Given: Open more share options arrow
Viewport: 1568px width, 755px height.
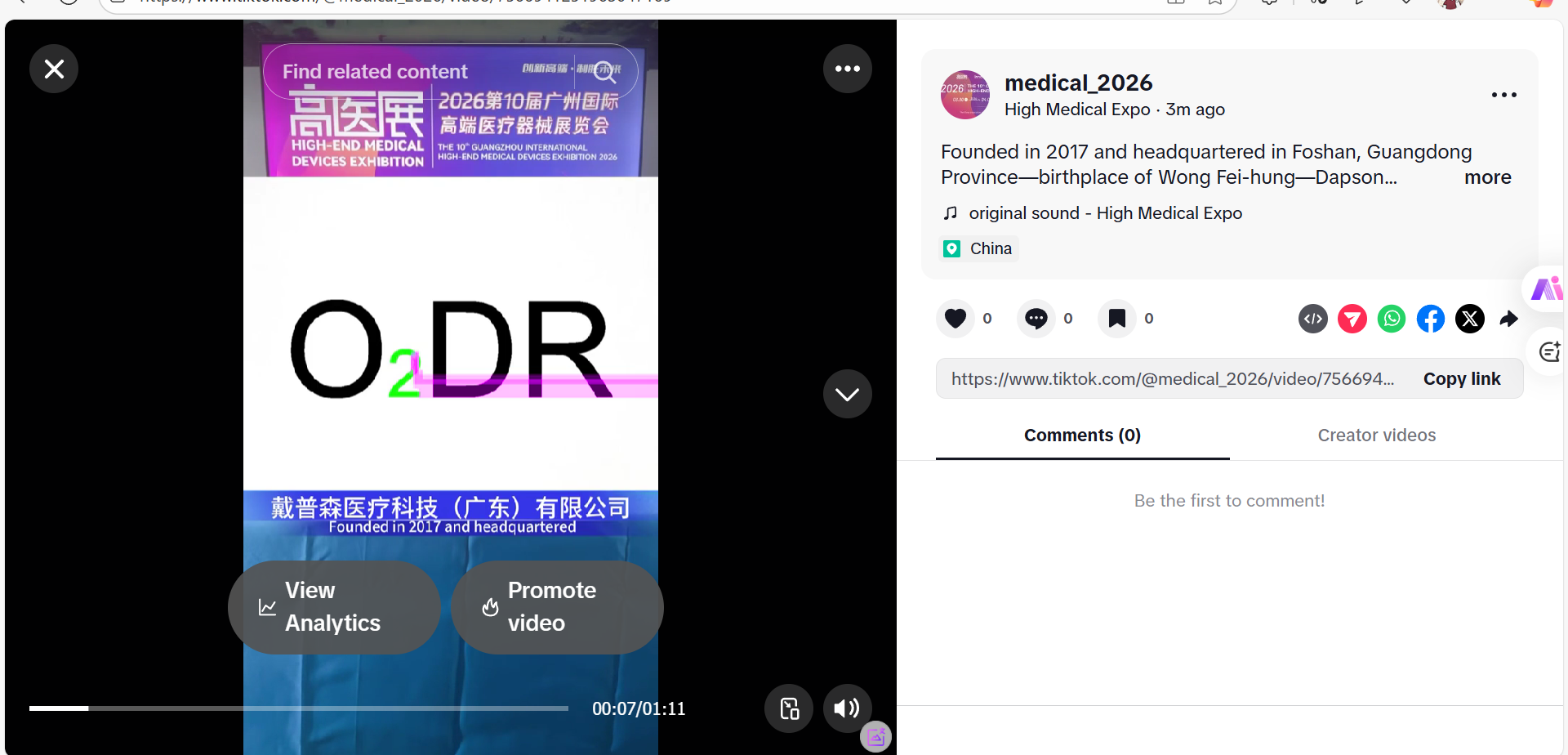Looking at the screenshot, I should click(x=1508, y=319).
